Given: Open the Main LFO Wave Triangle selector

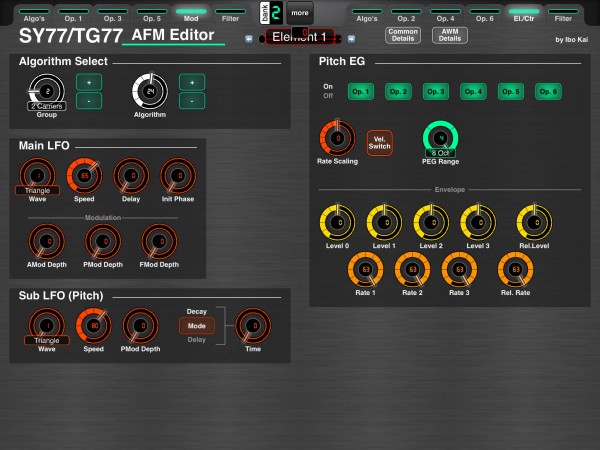Looking at the screenshot, I should [38, 190].
